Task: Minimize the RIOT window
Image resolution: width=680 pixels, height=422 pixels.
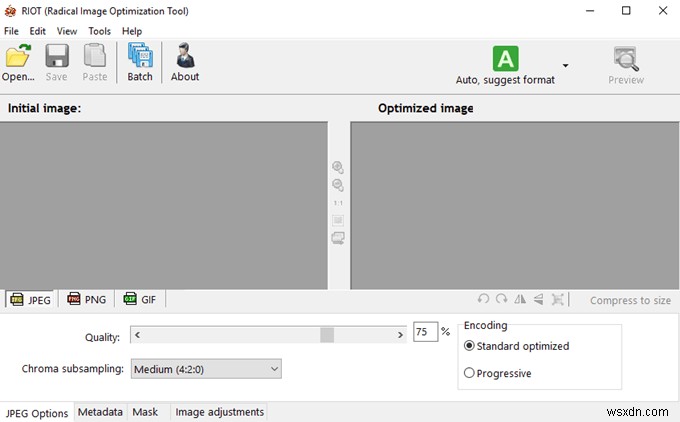Action: tap(590, 10)
